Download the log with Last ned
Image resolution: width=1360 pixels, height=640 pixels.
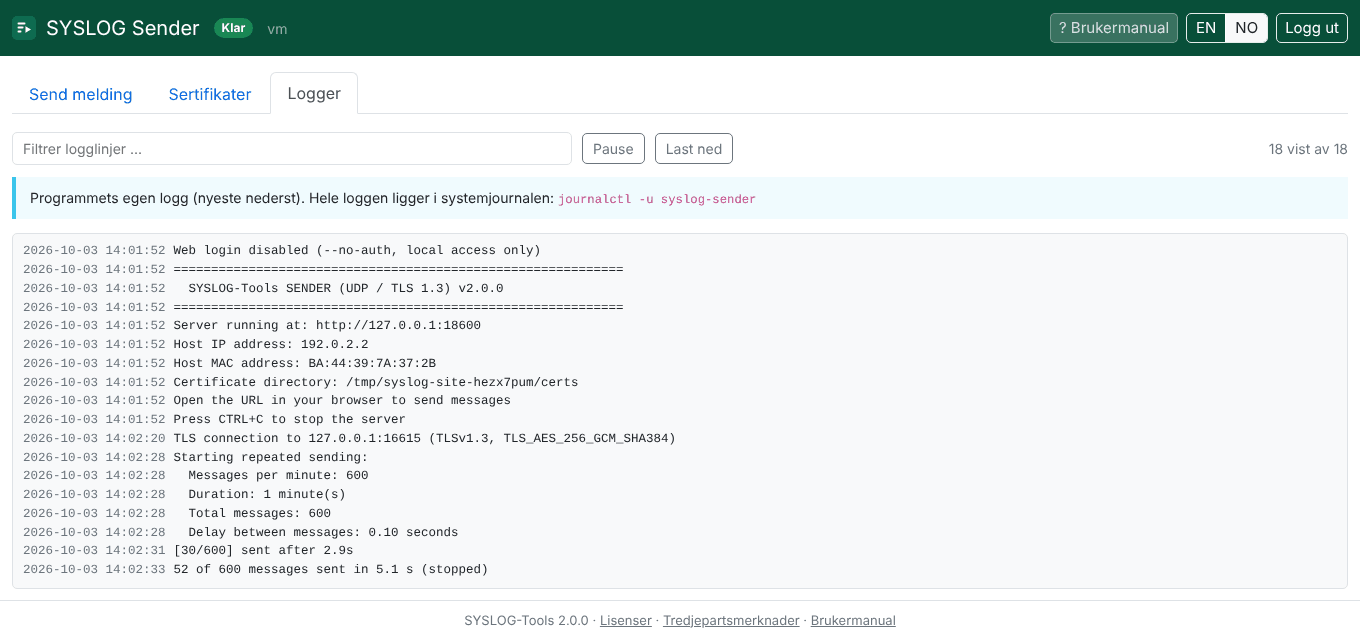694,149
